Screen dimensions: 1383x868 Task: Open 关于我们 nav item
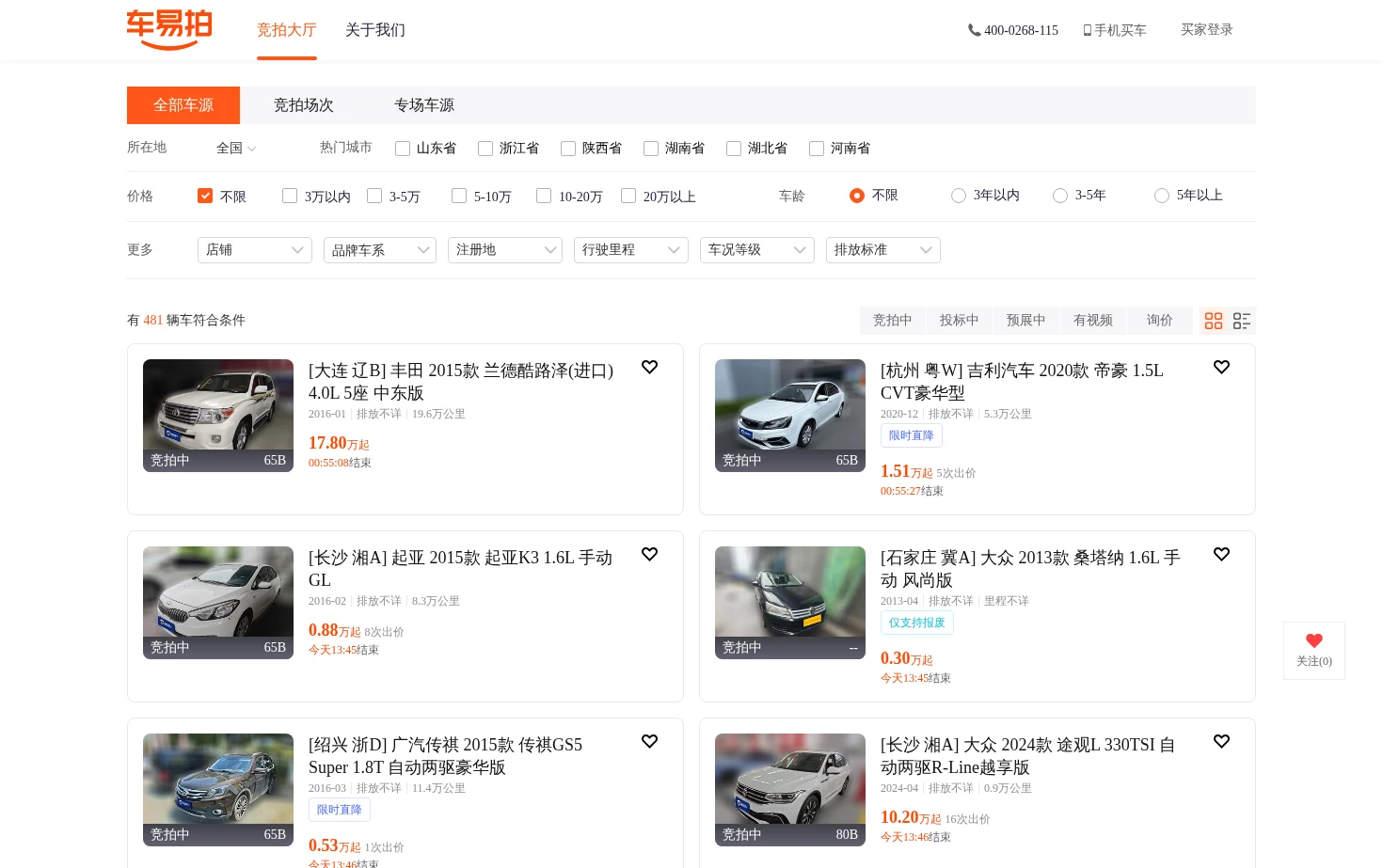[375, 30]
